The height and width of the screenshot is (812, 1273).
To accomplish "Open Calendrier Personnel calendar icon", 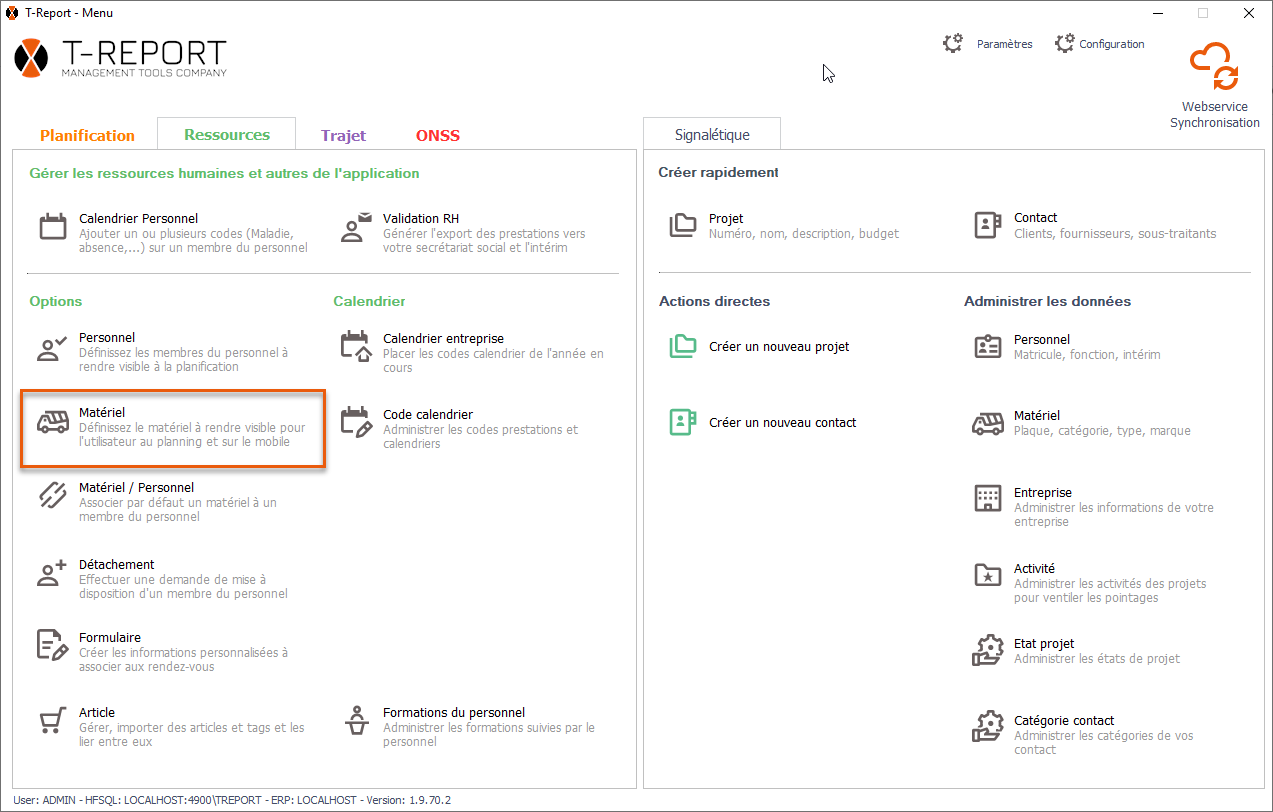I will (x=53, y=227).
